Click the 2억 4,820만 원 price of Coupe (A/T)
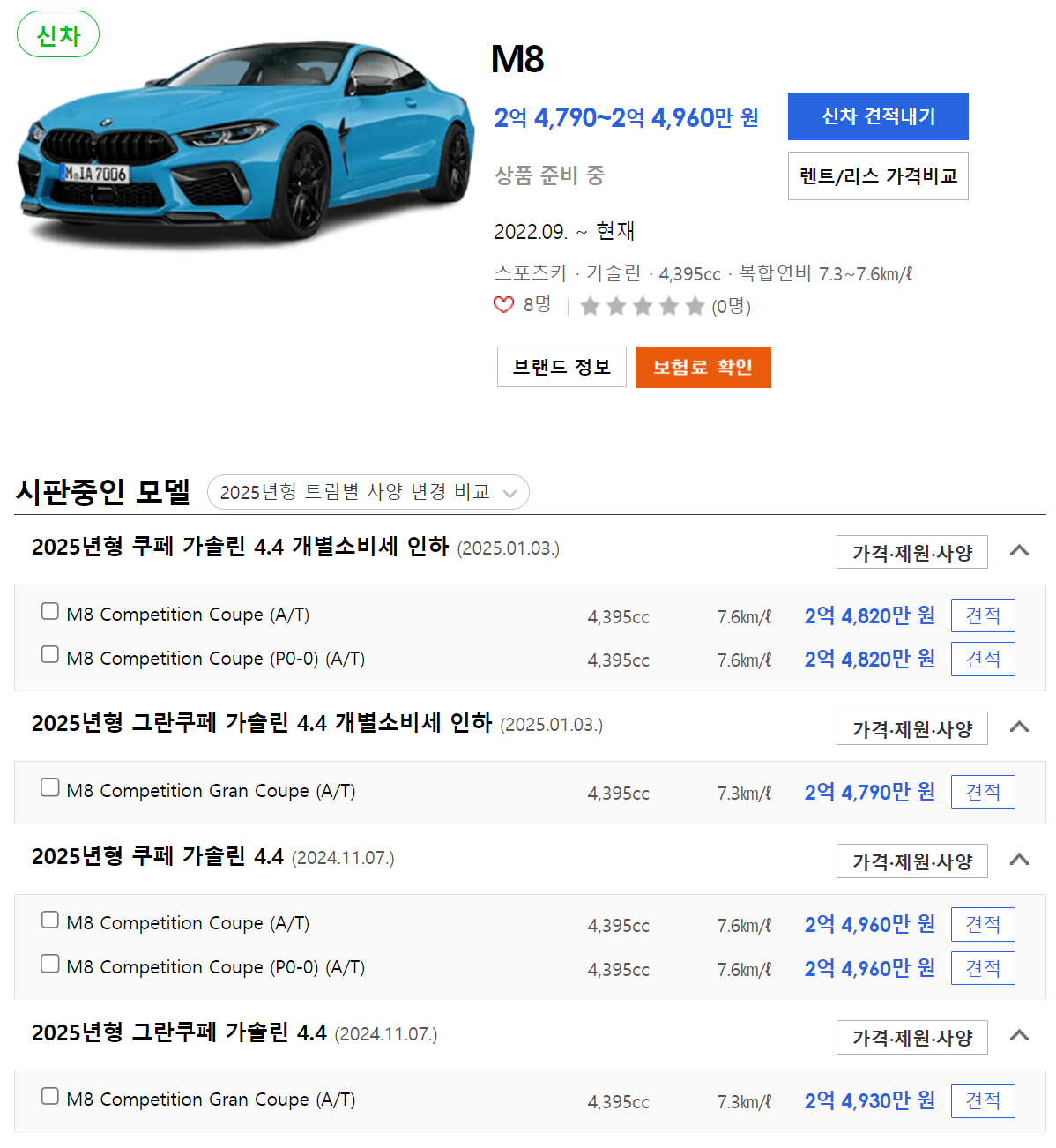The width and height of the screenshot is (1056, 1148). (x=870, y=615)
